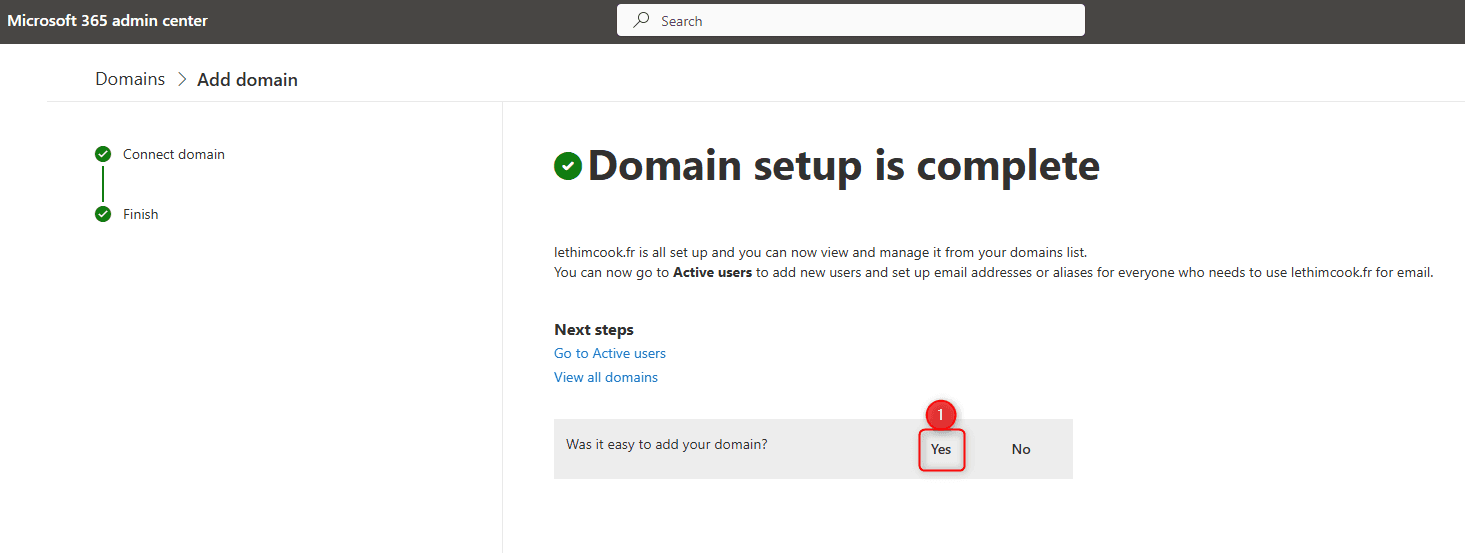This screenshot has height=553, width=1465.
Task: Answer Yes to the feedback question
Action: point(941,449)
